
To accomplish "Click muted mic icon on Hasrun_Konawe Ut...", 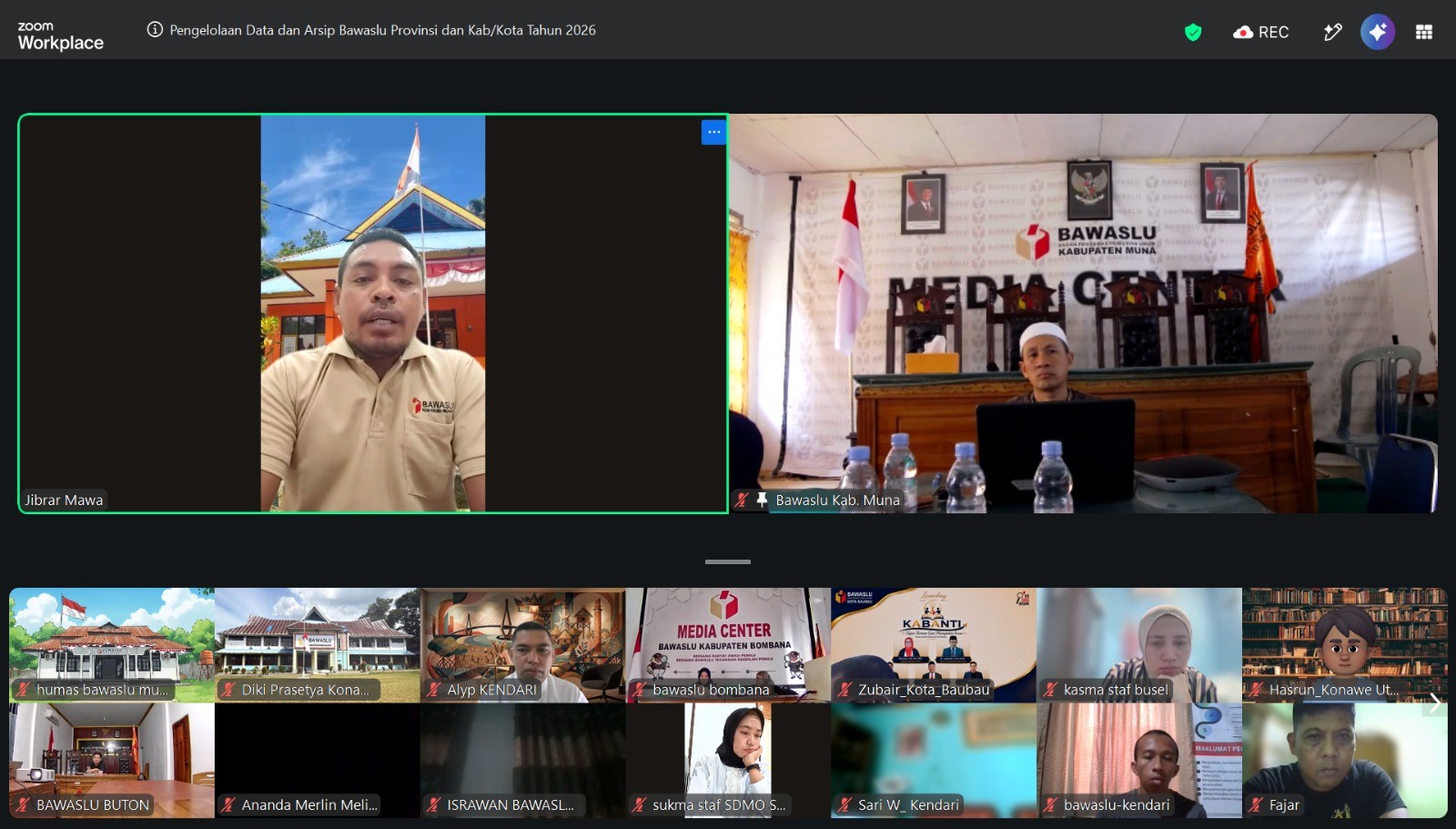I will 1257,690.
